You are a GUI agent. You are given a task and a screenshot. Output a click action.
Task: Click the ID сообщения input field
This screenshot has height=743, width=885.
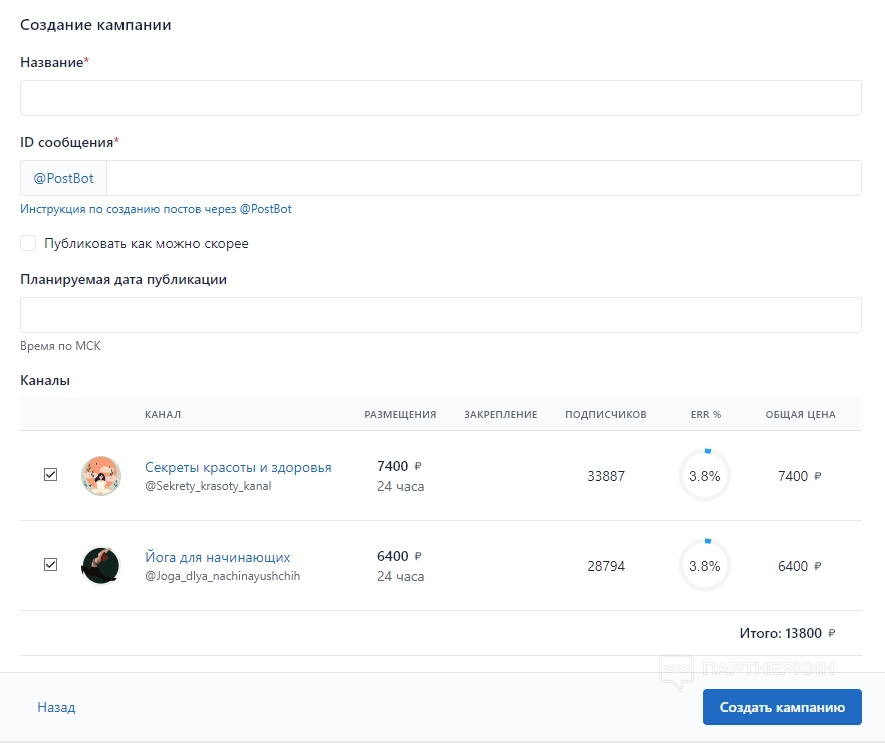coord(483,178)
